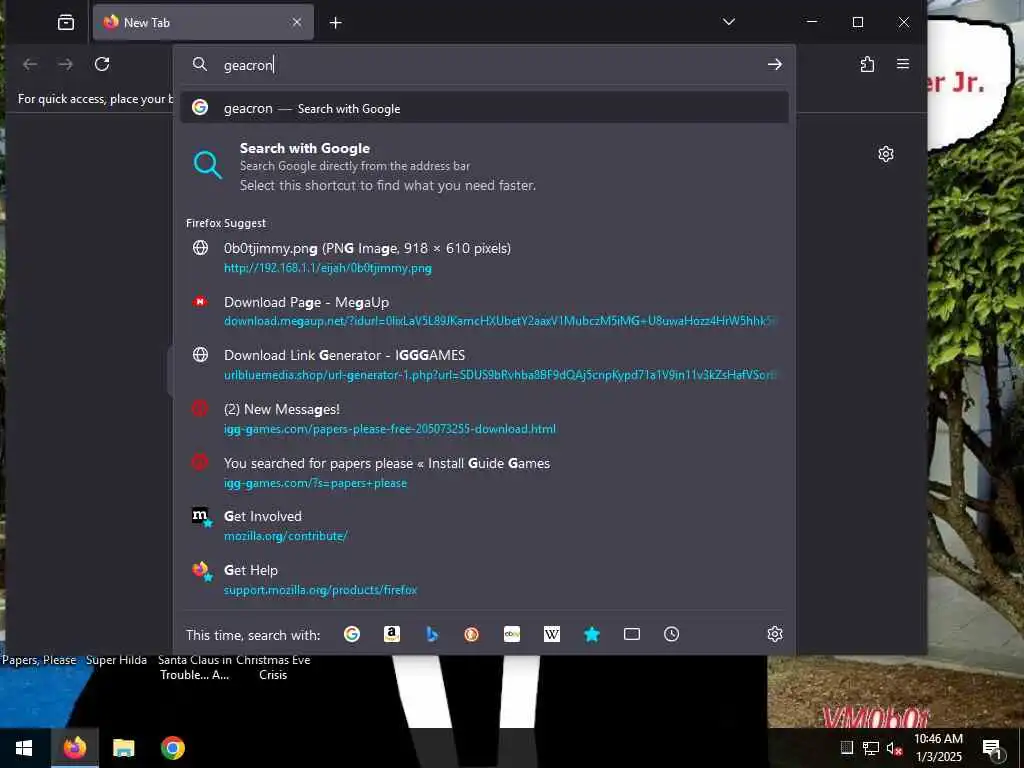
Task: Click the igg-games.com/?s=papers+please URL
Action: [315, 483]
